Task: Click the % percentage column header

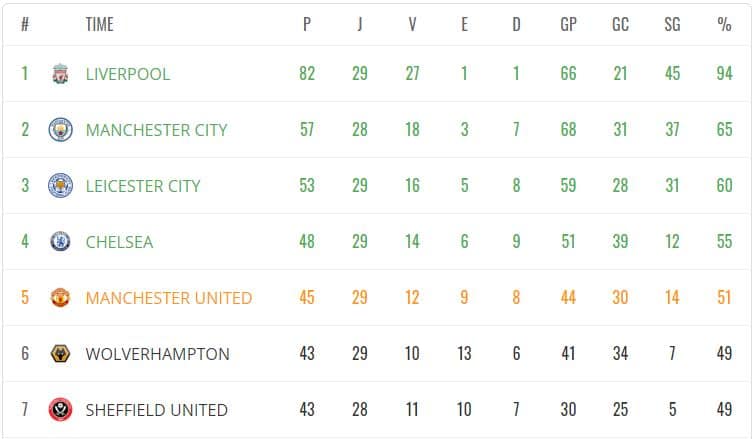Action: (724, 24)
